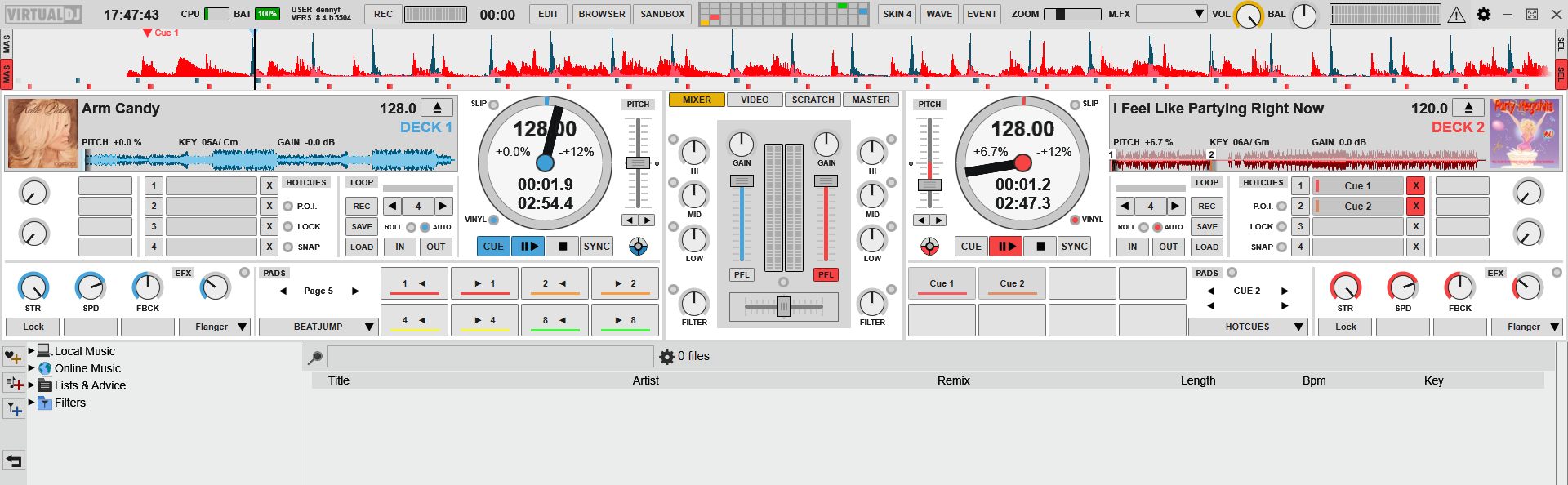Eject the track from Deck 1
This screenshot has height=485, width=1568.
[x=437, y=108]
